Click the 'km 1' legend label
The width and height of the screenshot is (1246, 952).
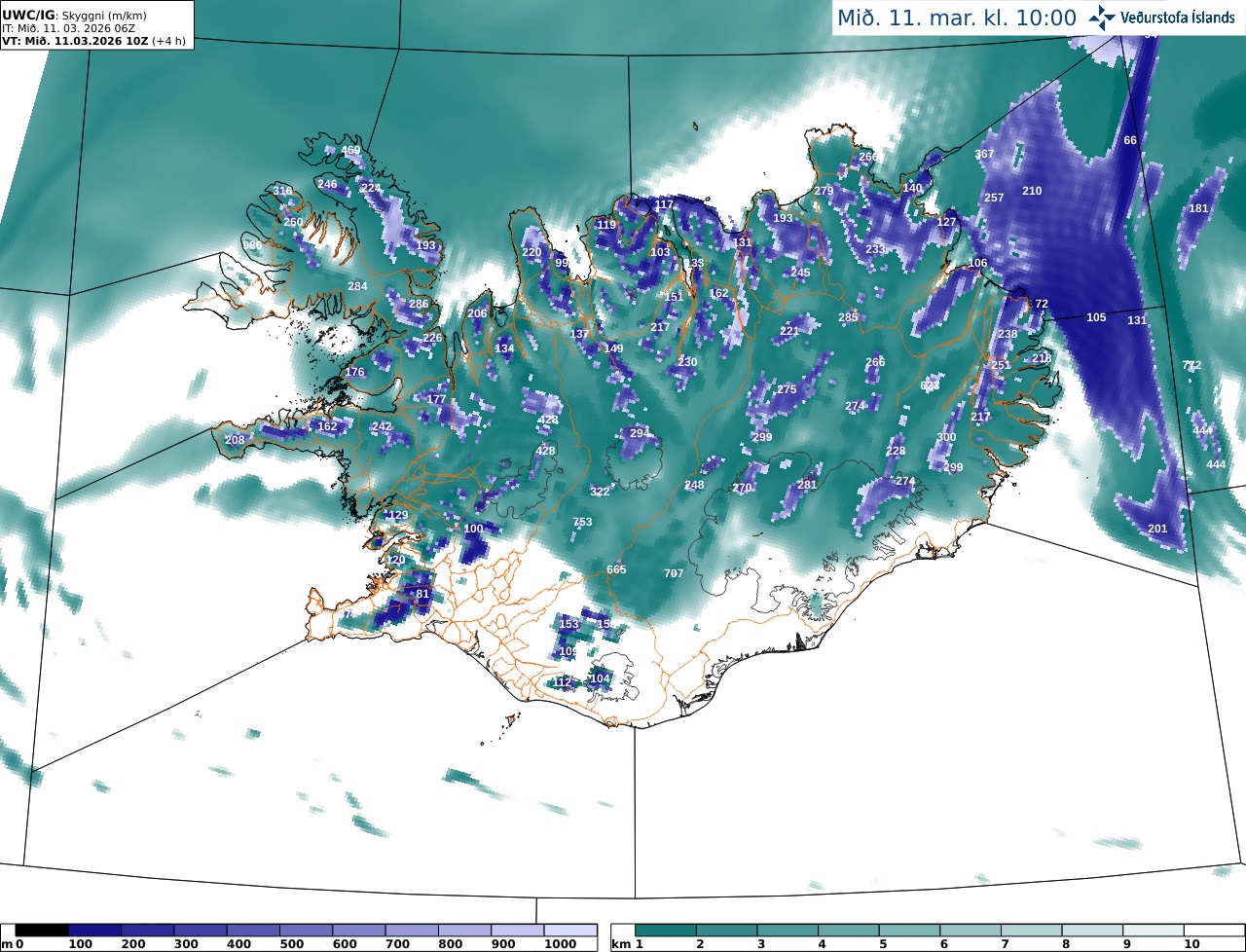click(626, 944)
